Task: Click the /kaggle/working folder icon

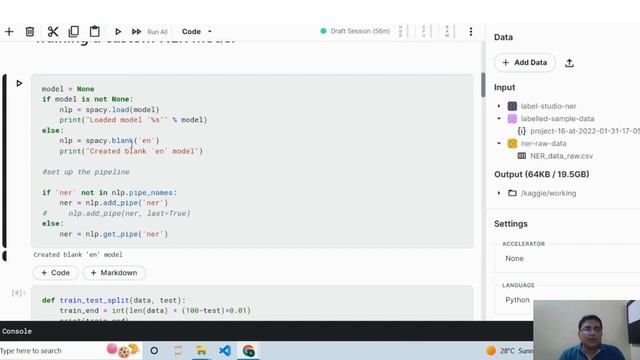Action: coord(512,193)
